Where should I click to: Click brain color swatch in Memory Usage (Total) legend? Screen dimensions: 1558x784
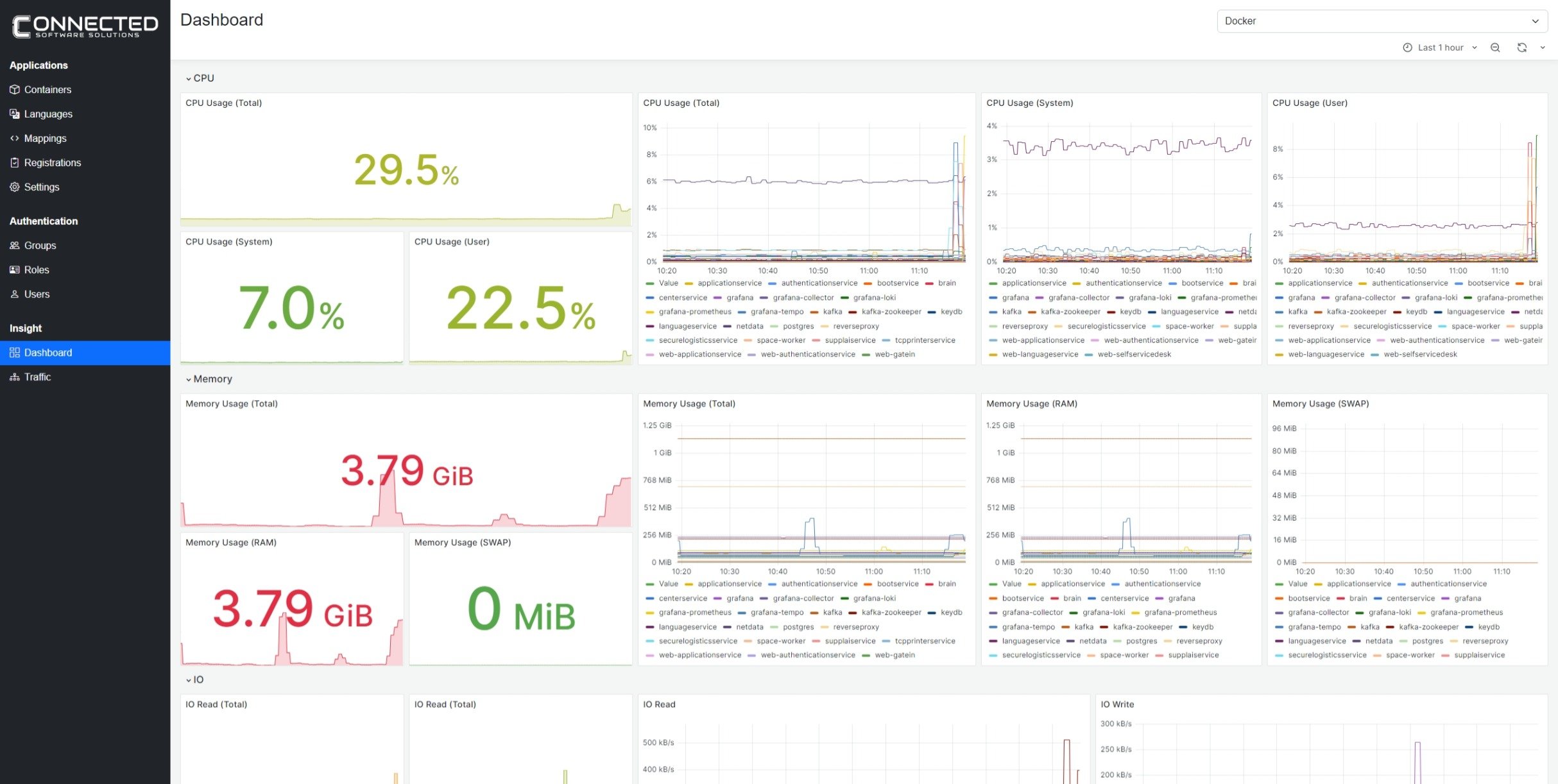929,584
